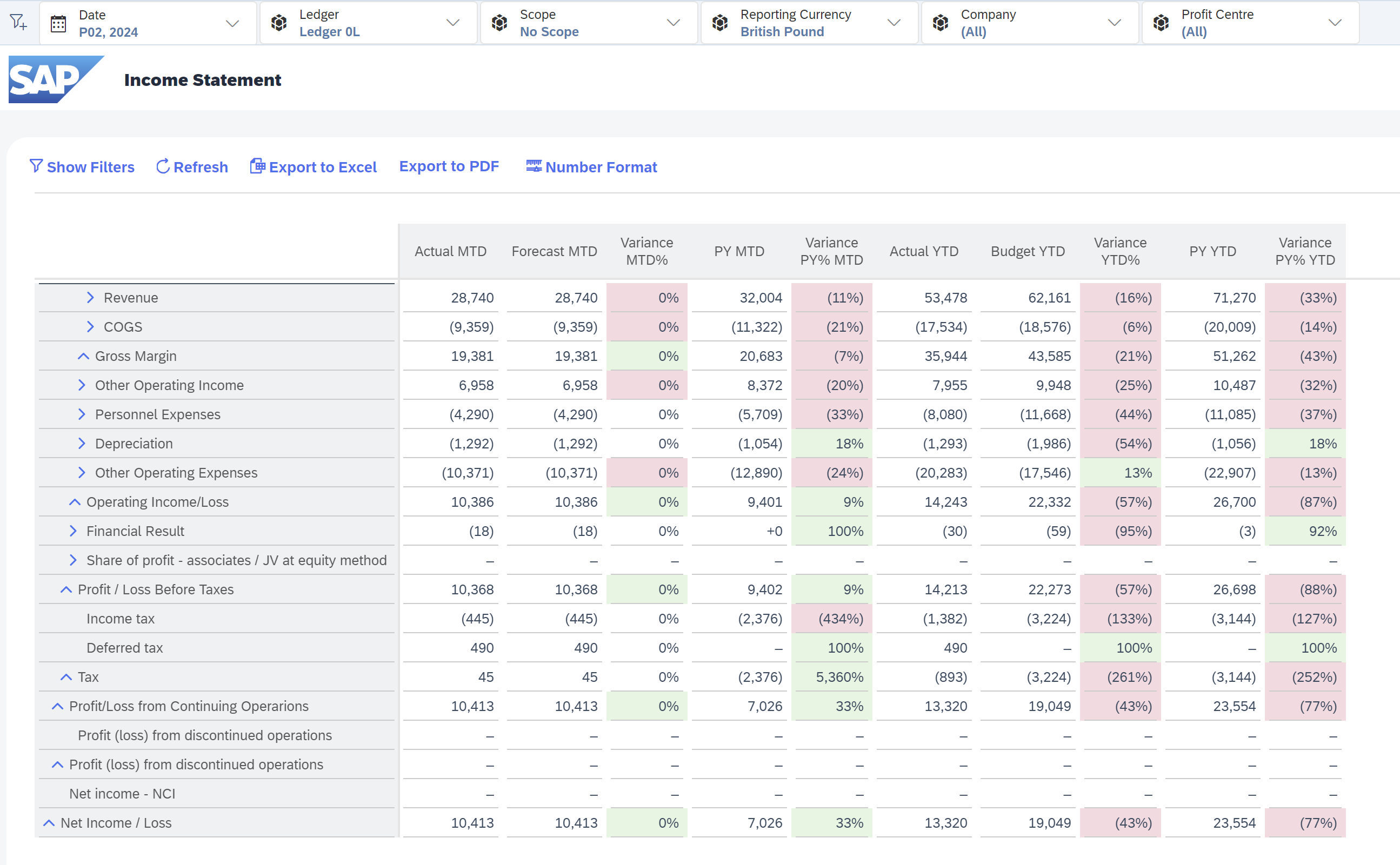
Task: Click the Deferred tax row label
Action: click(x=125, y=648)
